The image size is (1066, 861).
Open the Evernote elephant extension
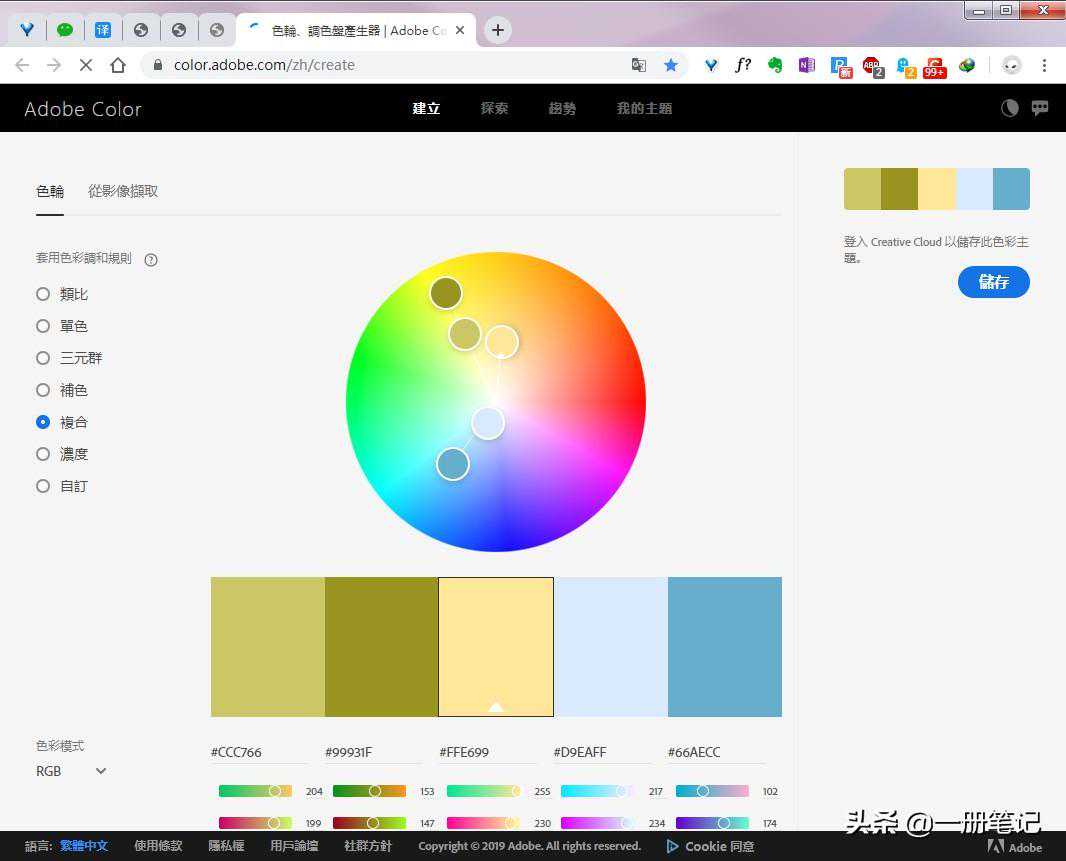pyautogui.click(x=775, y=65)
